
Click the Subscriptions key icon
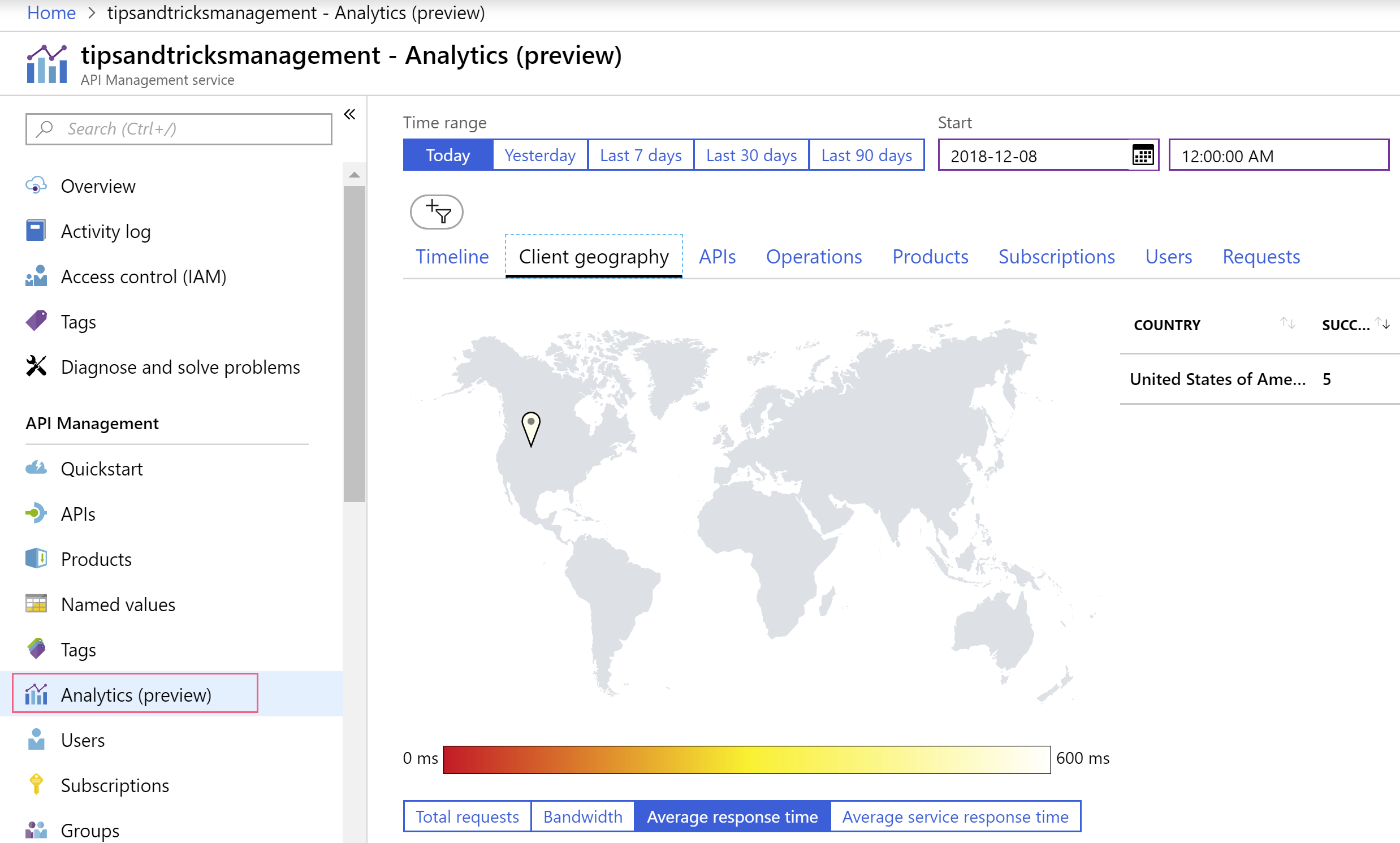(36, 785)
